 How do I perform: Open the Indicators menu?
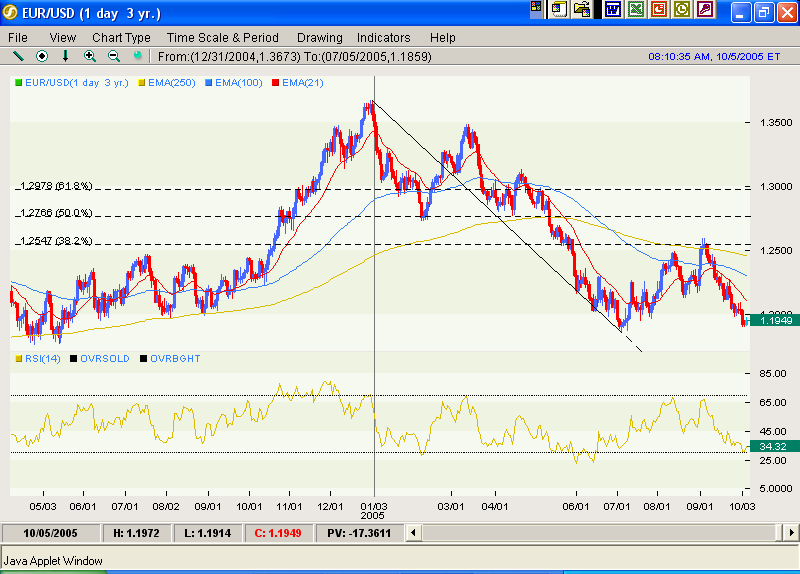[384, 37]
